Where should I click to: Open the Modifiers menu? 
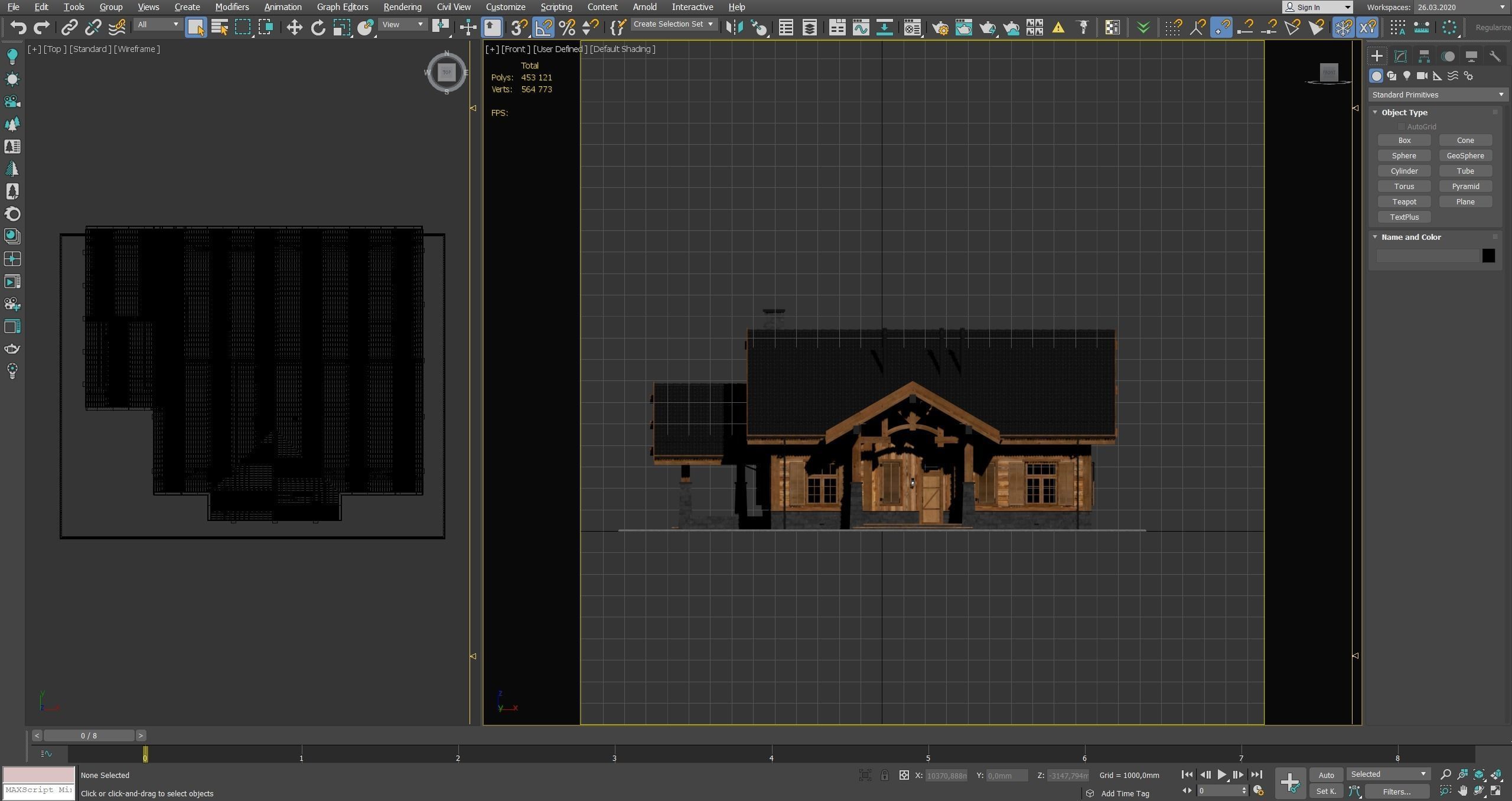pos(232,7)
